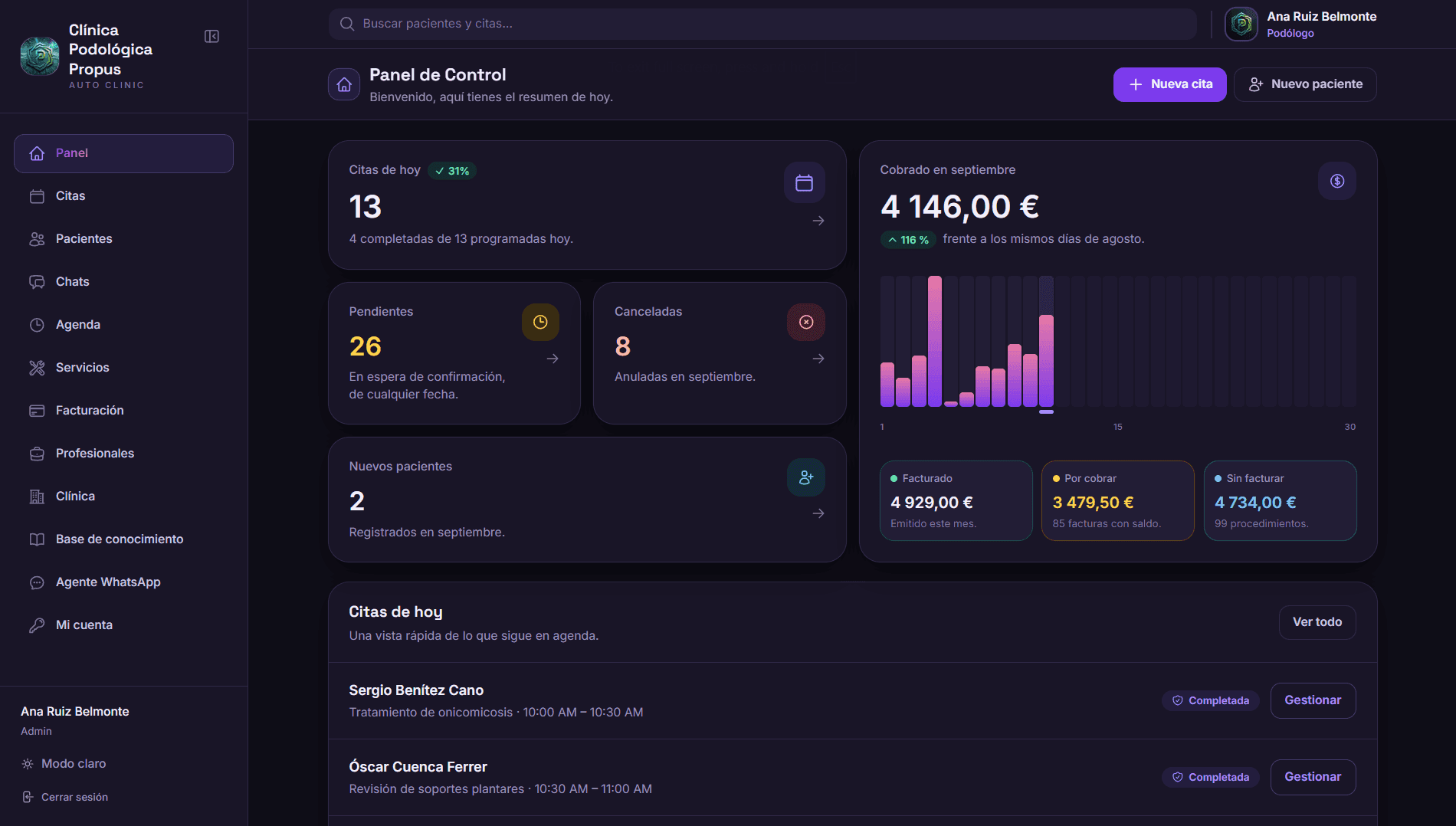Open Base de conocimiento
1456x826 pixels.
pyautogui.click(x=123, y=539)
